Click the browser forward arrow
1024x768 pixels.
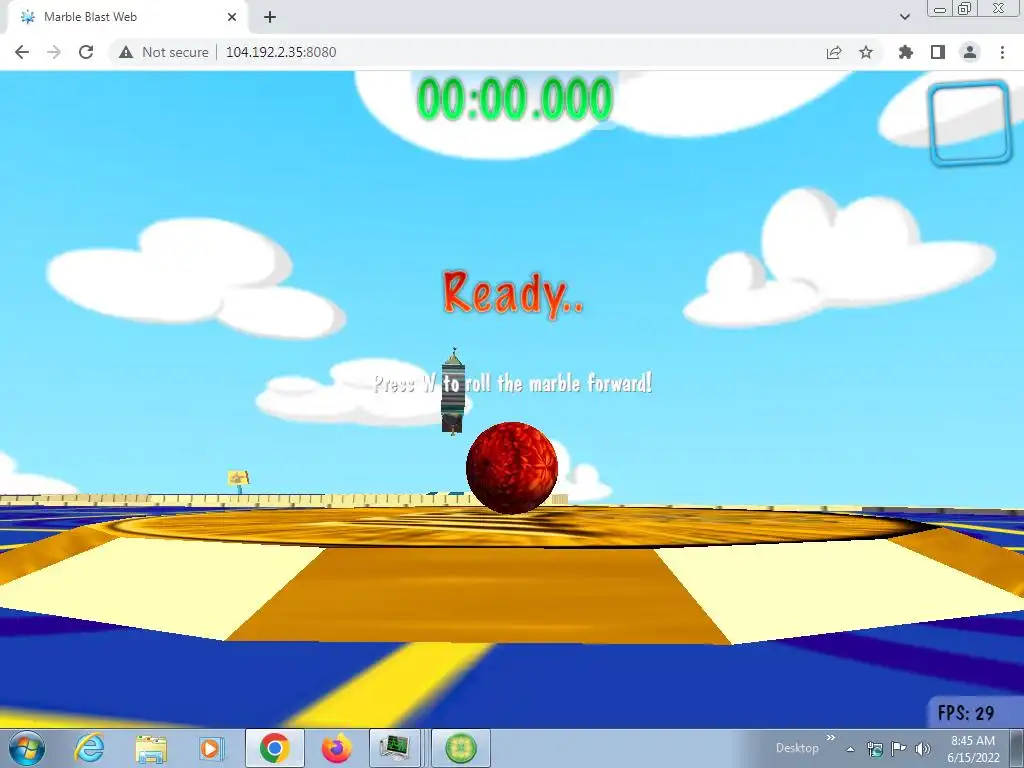[x=54, y=52]
